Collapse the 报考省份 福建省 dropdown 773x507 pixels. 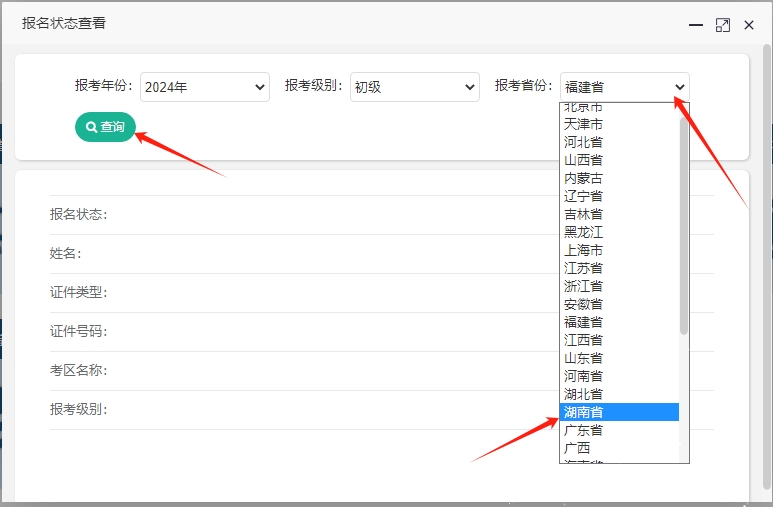coord(625,87)
